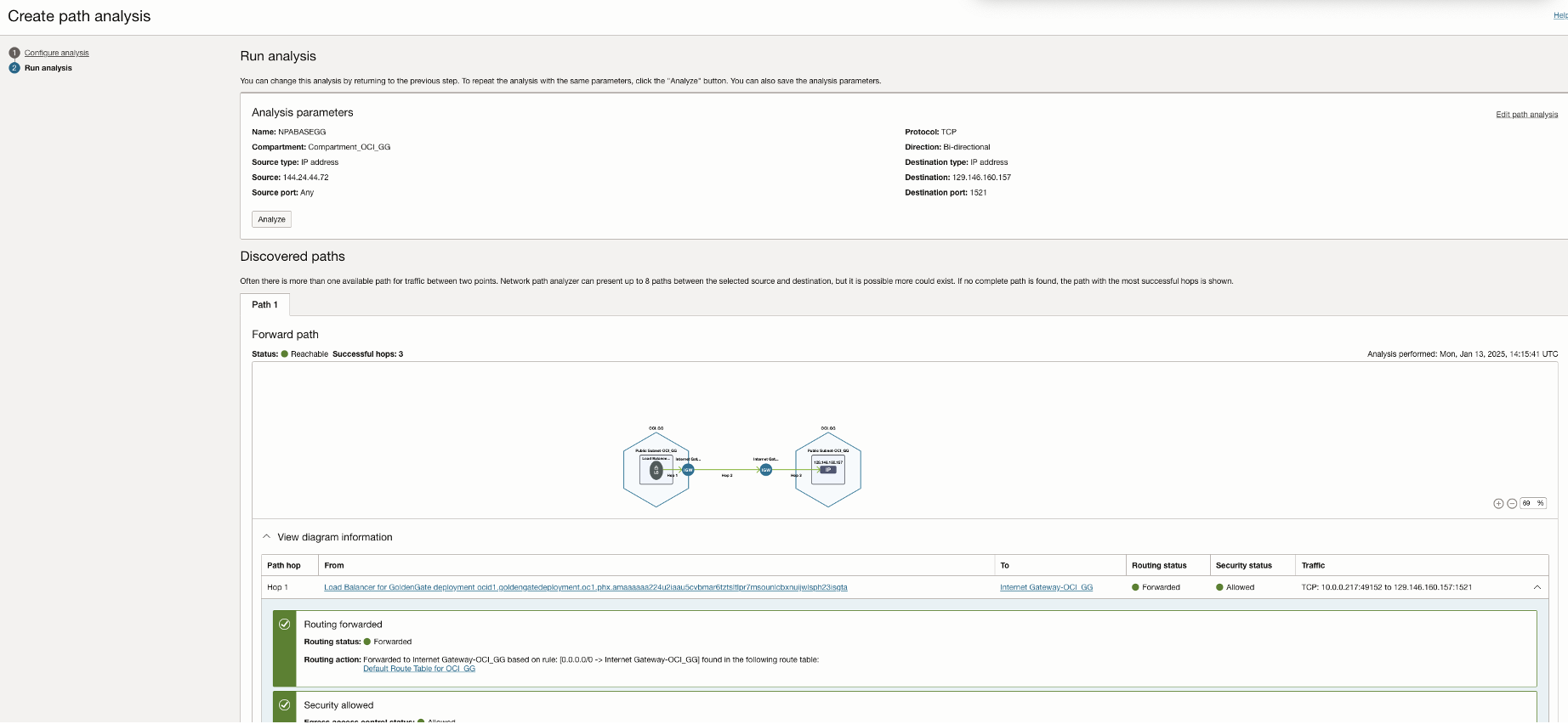Click the Forwarded status in Hop 1 row
This screenshot has width=1568, height=724.
tap(1156, 587)
